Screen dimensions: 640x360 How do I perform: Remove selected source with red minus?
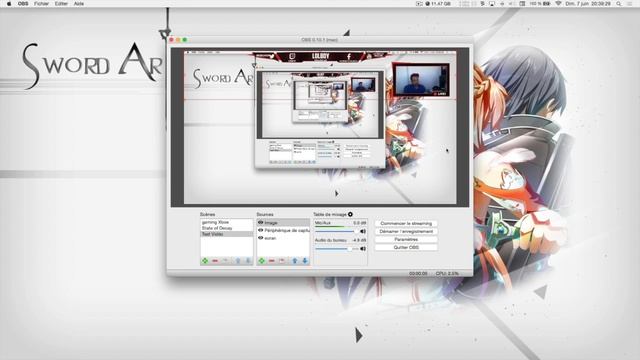pos(272,261)
